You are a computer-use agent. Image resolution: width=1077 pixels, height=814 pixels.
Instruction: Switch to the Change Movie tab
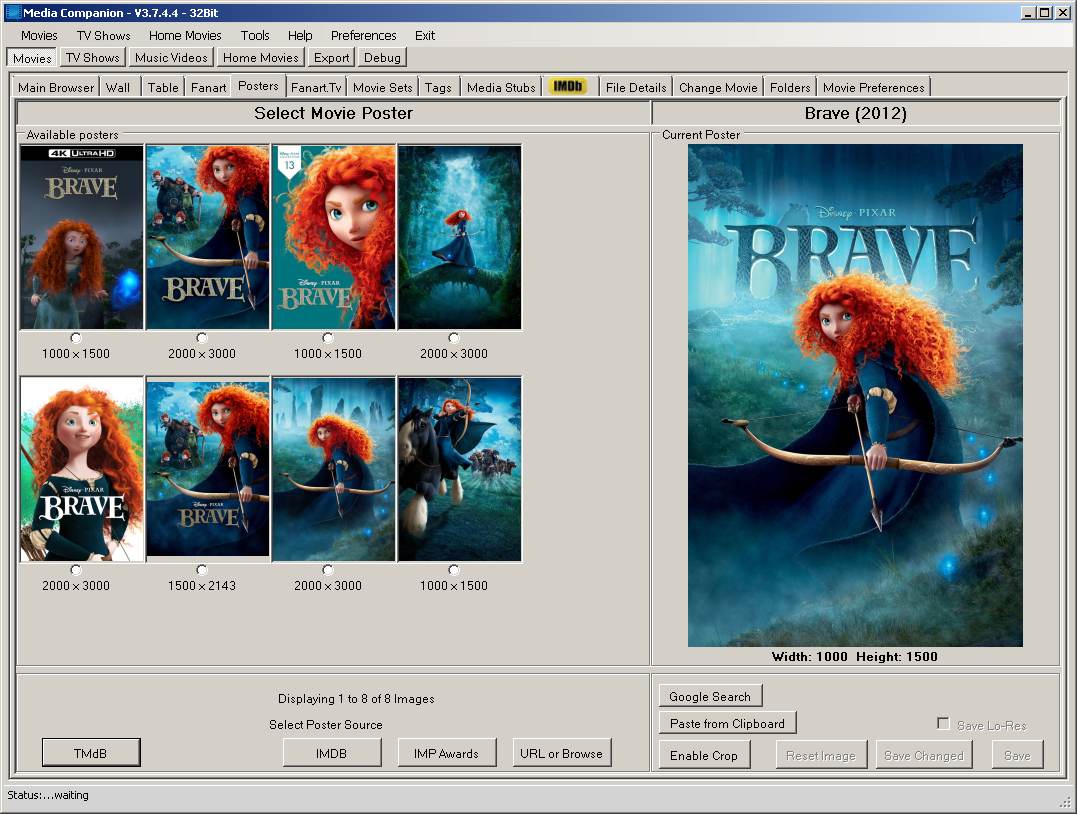718,87
